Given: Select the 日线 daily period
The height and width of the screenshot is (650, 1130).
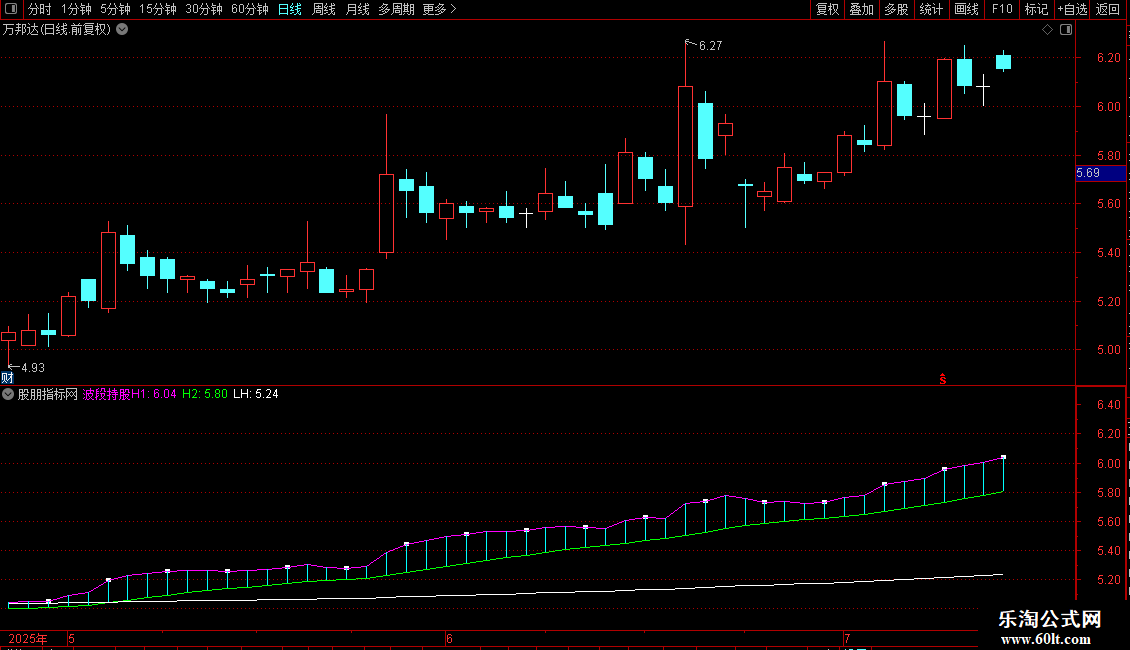Looking at the screenshot, I should point(290,9).
